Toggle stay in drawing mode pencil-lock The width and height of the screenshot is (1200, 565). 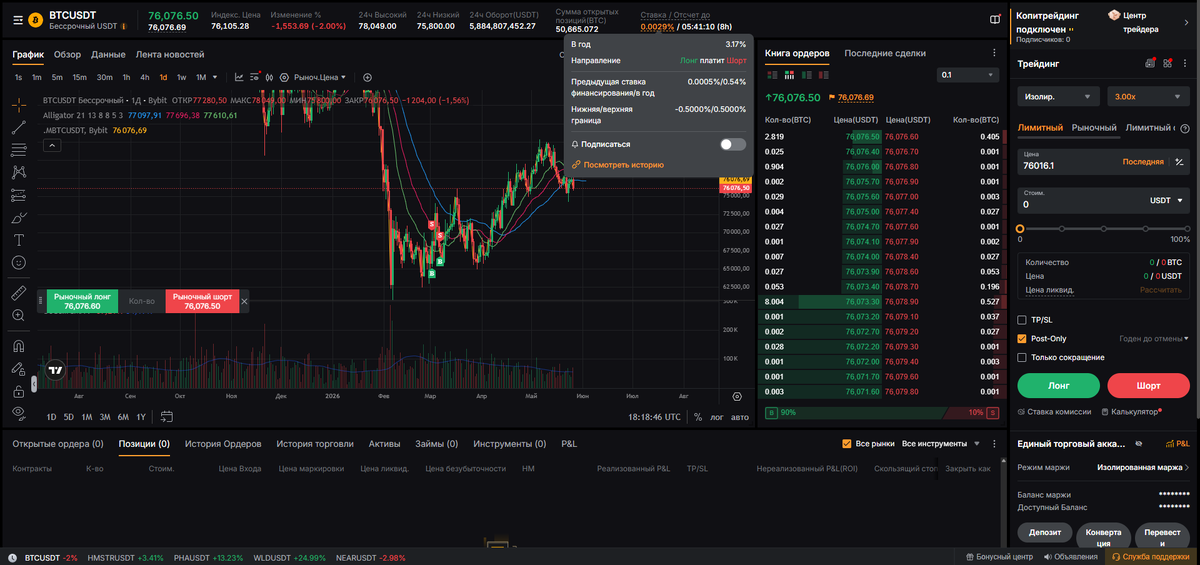pyautogui.click(x=18, y=368)
